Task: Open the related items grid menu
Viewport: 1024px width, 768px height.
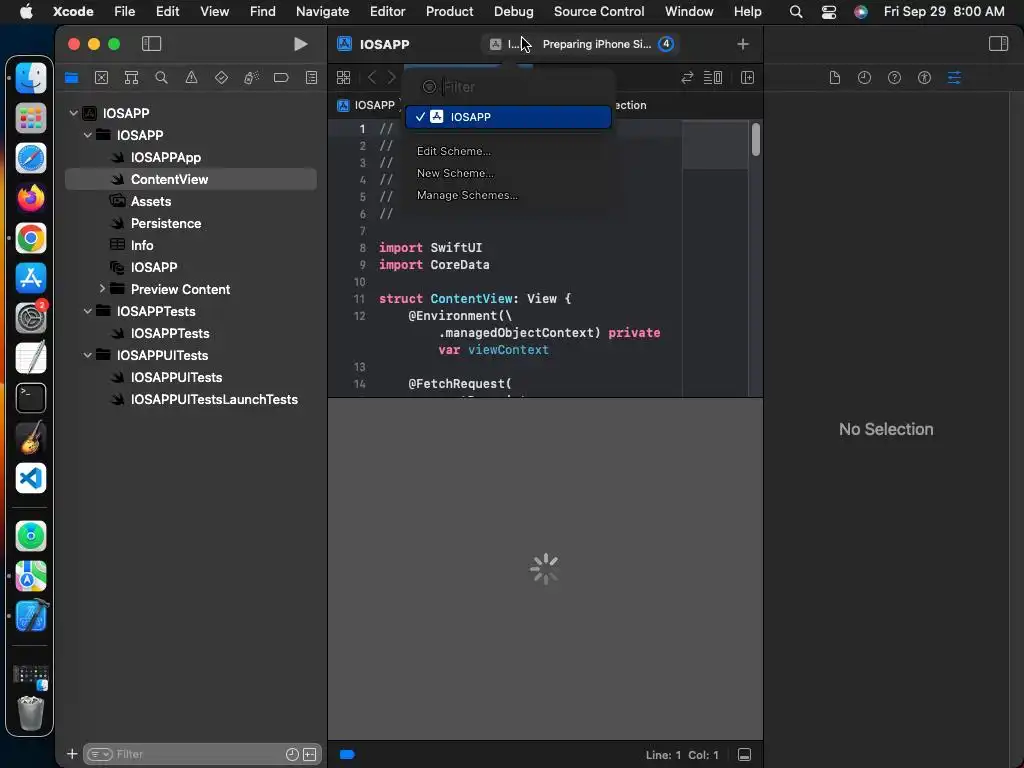Action: 344,78
